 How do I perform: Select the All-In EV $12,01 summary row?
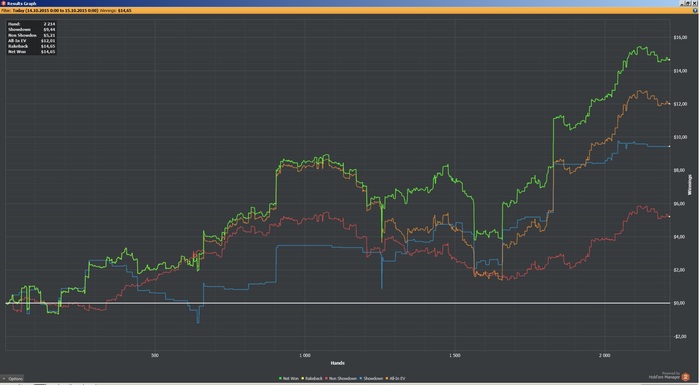click(31, 41)
